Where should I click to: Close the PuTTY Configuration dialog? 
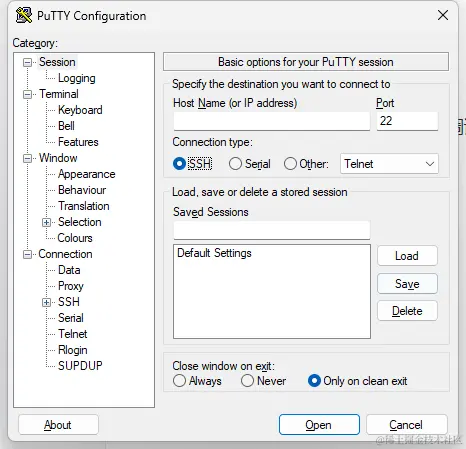(x=443, y=15)
